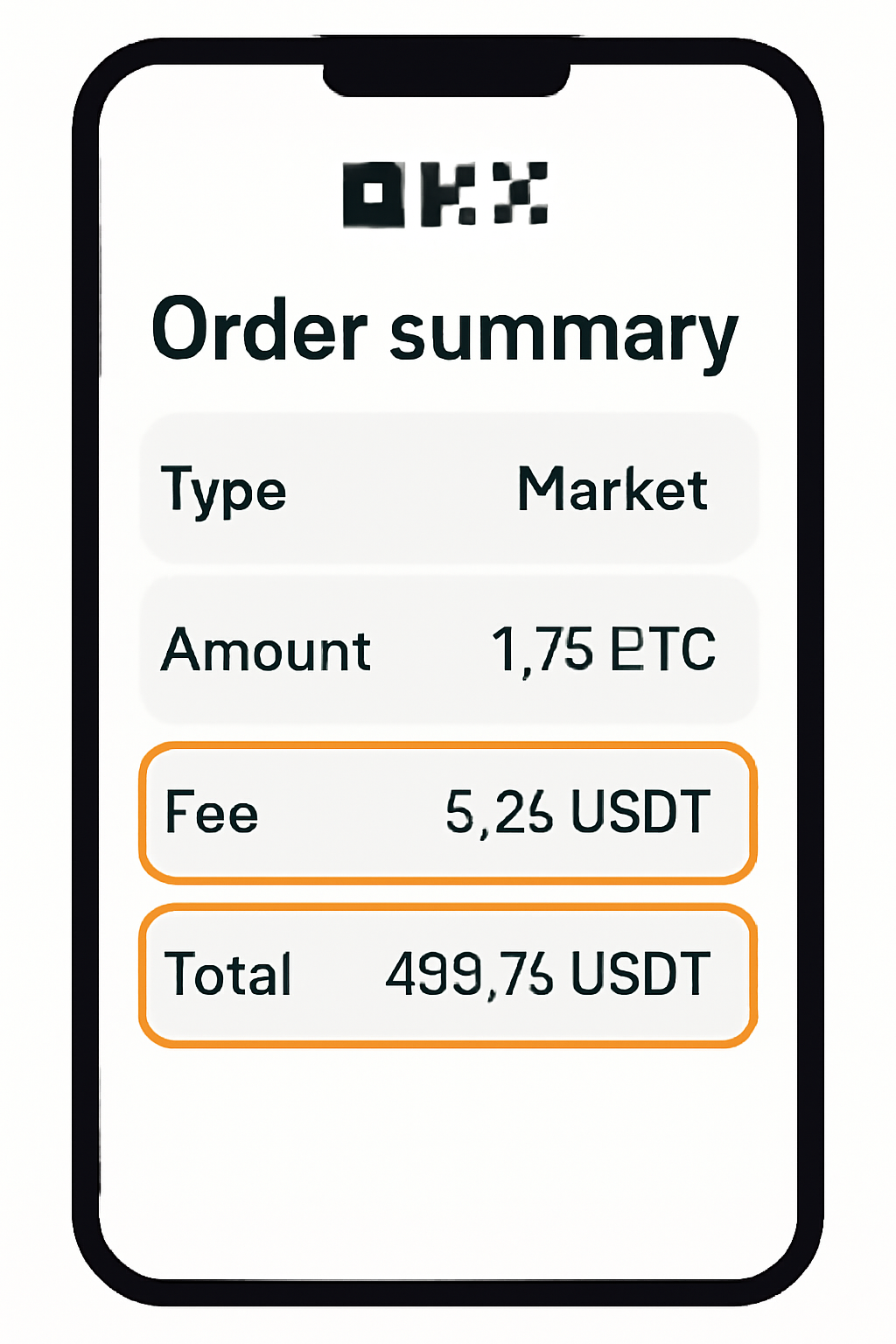Select the Type label
Screen dimensions: 896x1344
224,492
